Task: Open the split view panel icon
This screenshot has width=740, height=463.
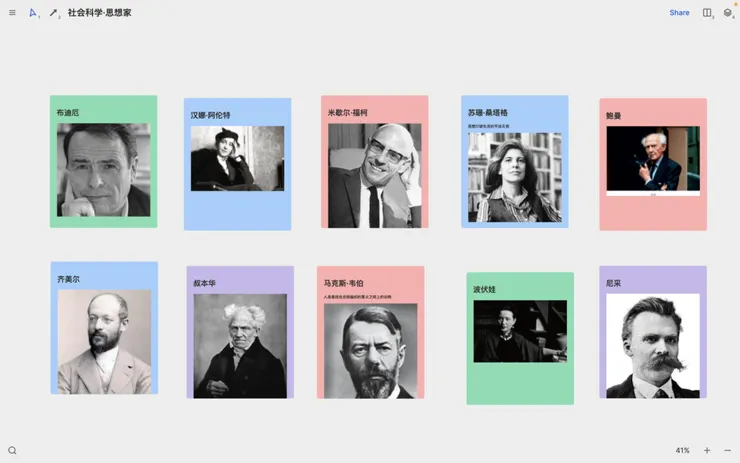Action: (x=706, y=13)
